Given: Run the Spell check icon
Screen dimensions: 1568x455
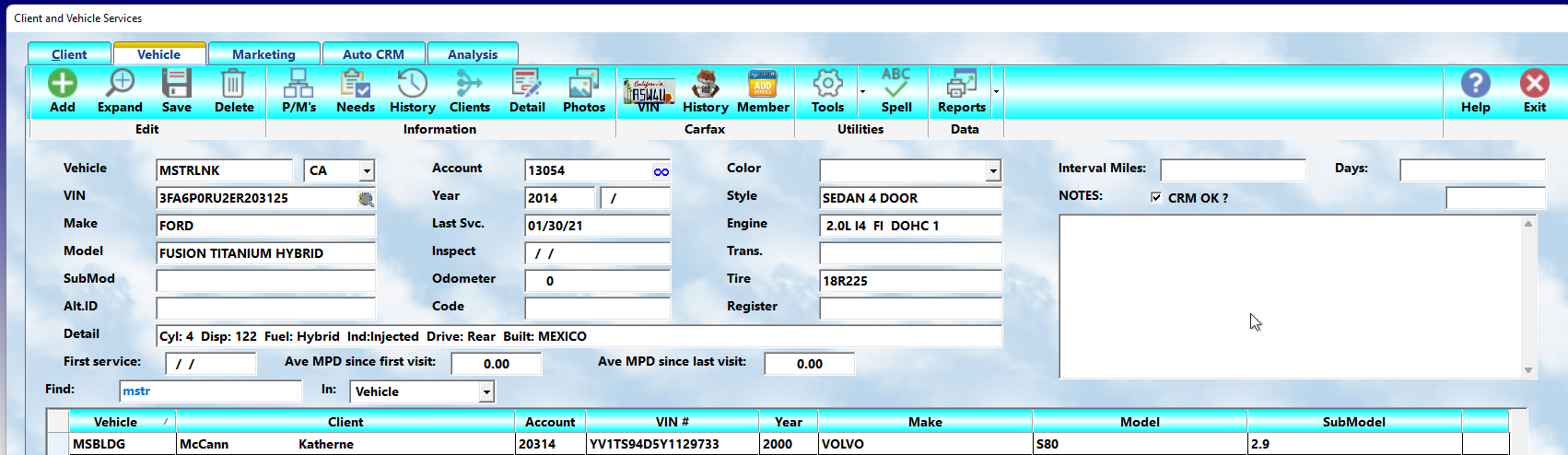Looking at the screenshot, I should (895, 83).
